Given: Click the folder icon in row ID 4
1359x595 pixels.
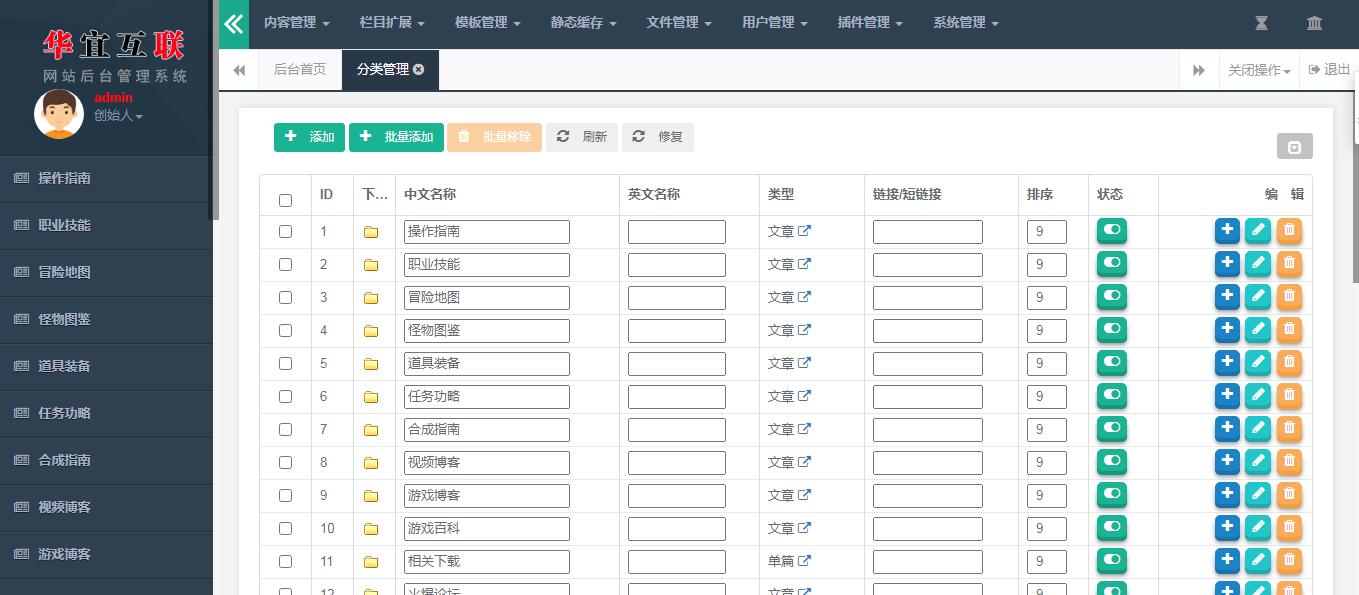Looking at the screenshot, I should point(371,331).
